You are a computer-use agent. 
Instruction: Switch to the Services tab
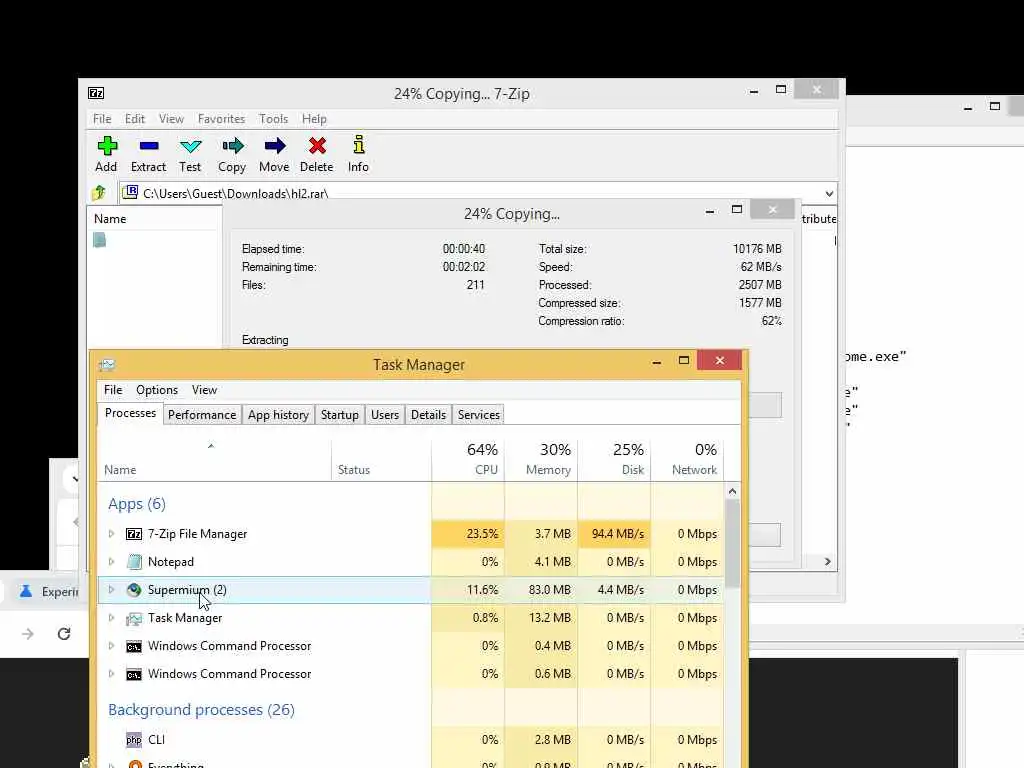click(x=479, y=415)
